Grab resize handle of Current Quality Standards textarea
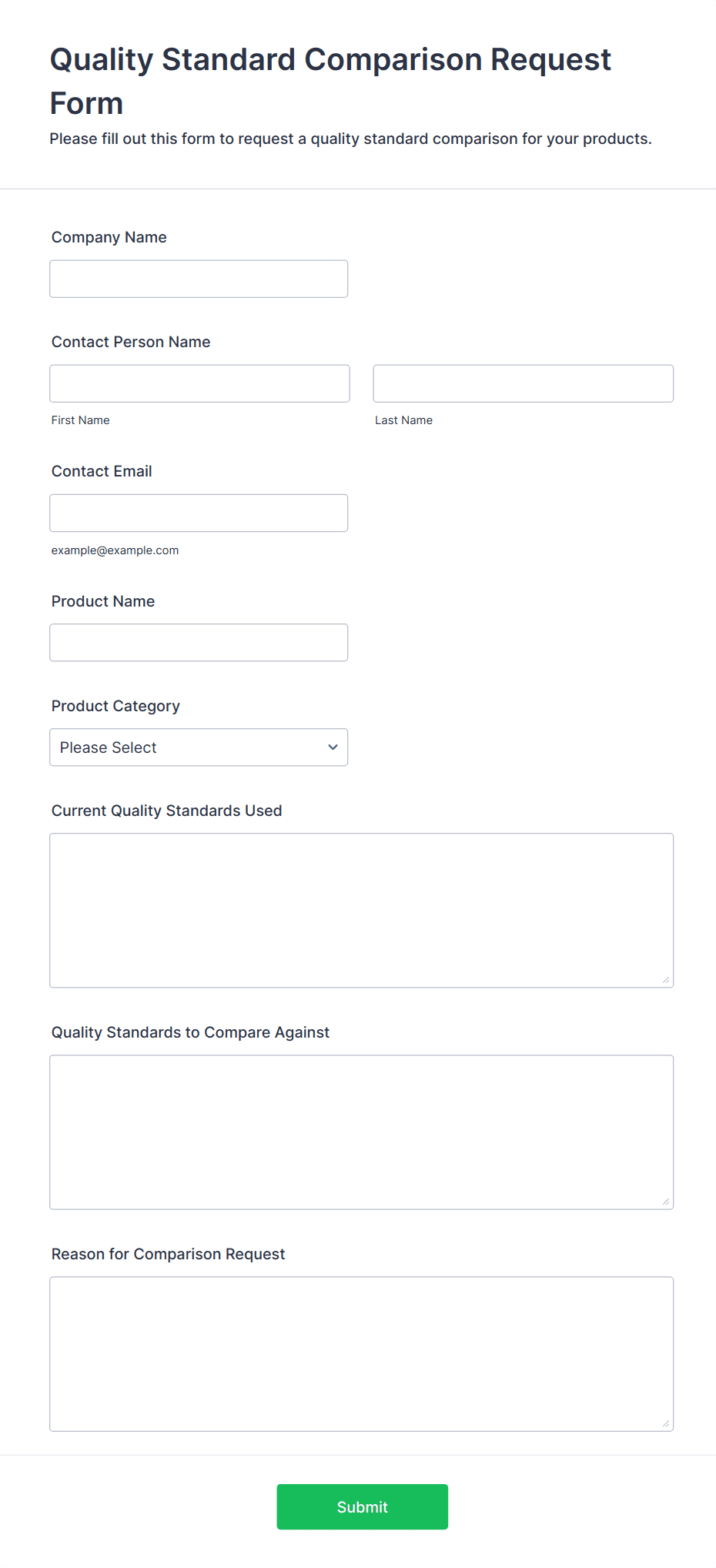 tap(666, 980)
